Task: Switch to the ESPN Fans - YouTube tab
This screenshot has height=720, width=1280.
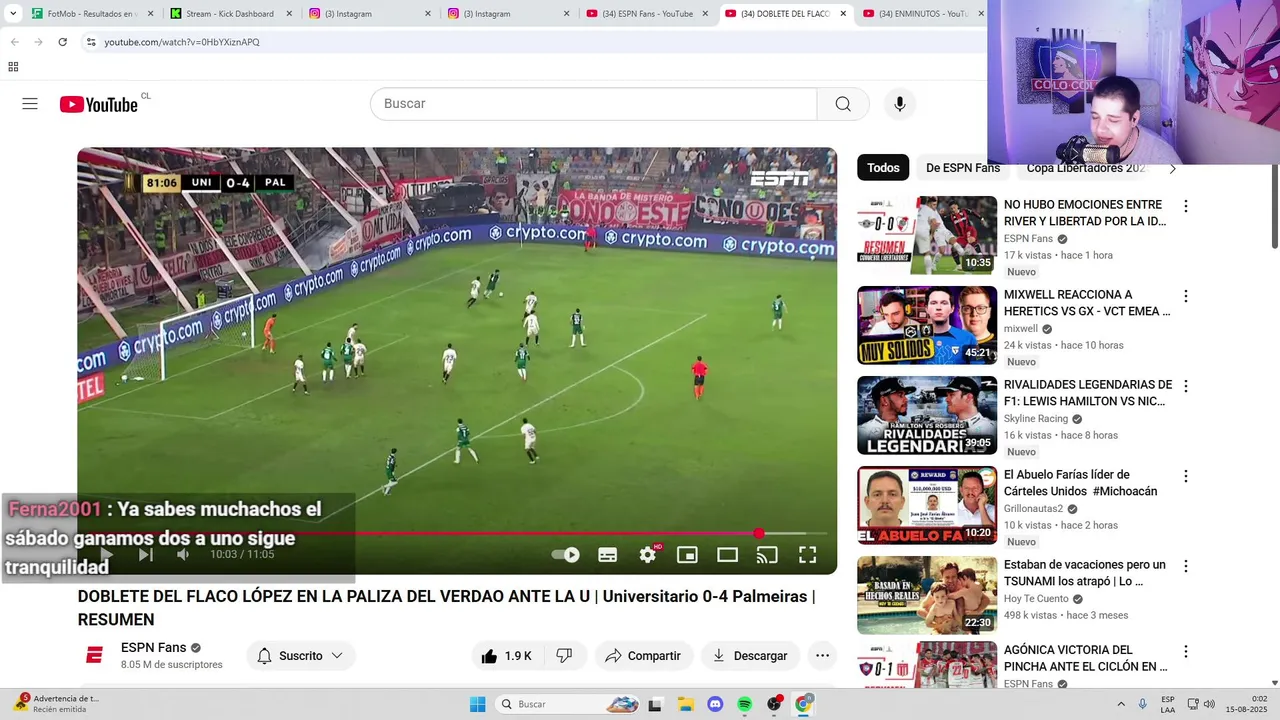Action: pos(647,13)
